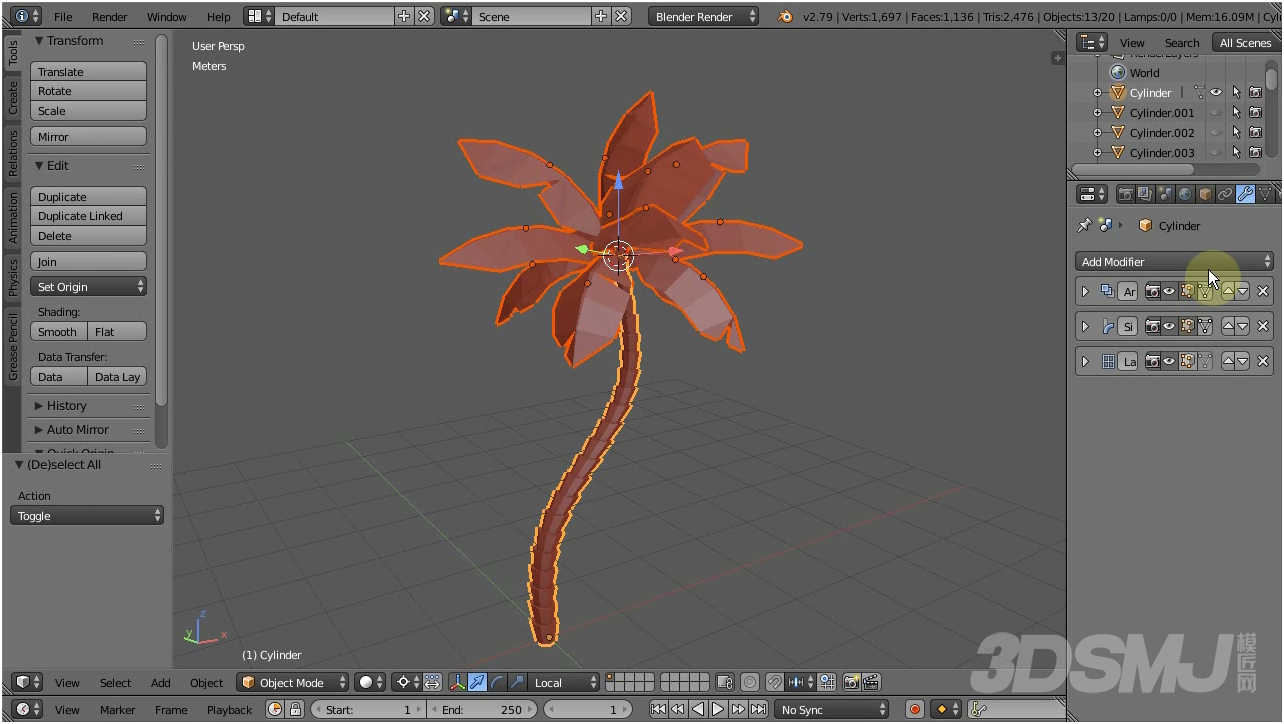1284x724 pixels.
Task: Click OpenGL render image camera icon
Action: tap(851, 683)
